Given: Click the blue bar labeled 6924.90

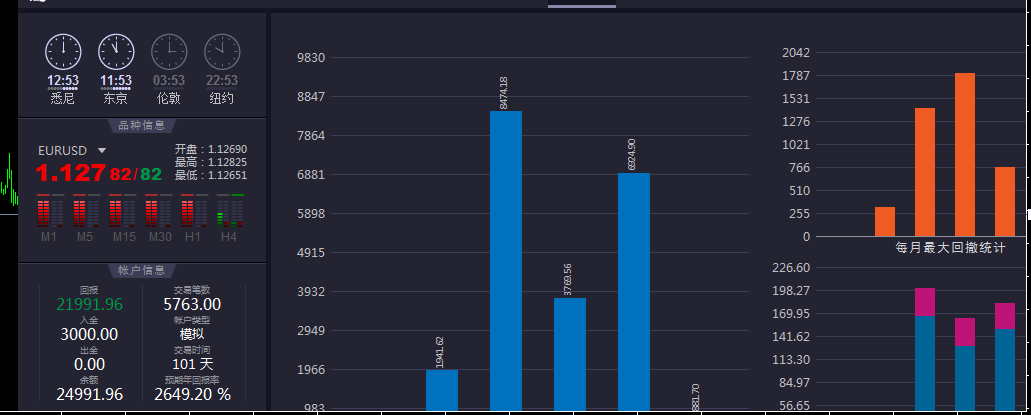Looking at the screenshot, I should pyautogui.click(x=634, y=292).
